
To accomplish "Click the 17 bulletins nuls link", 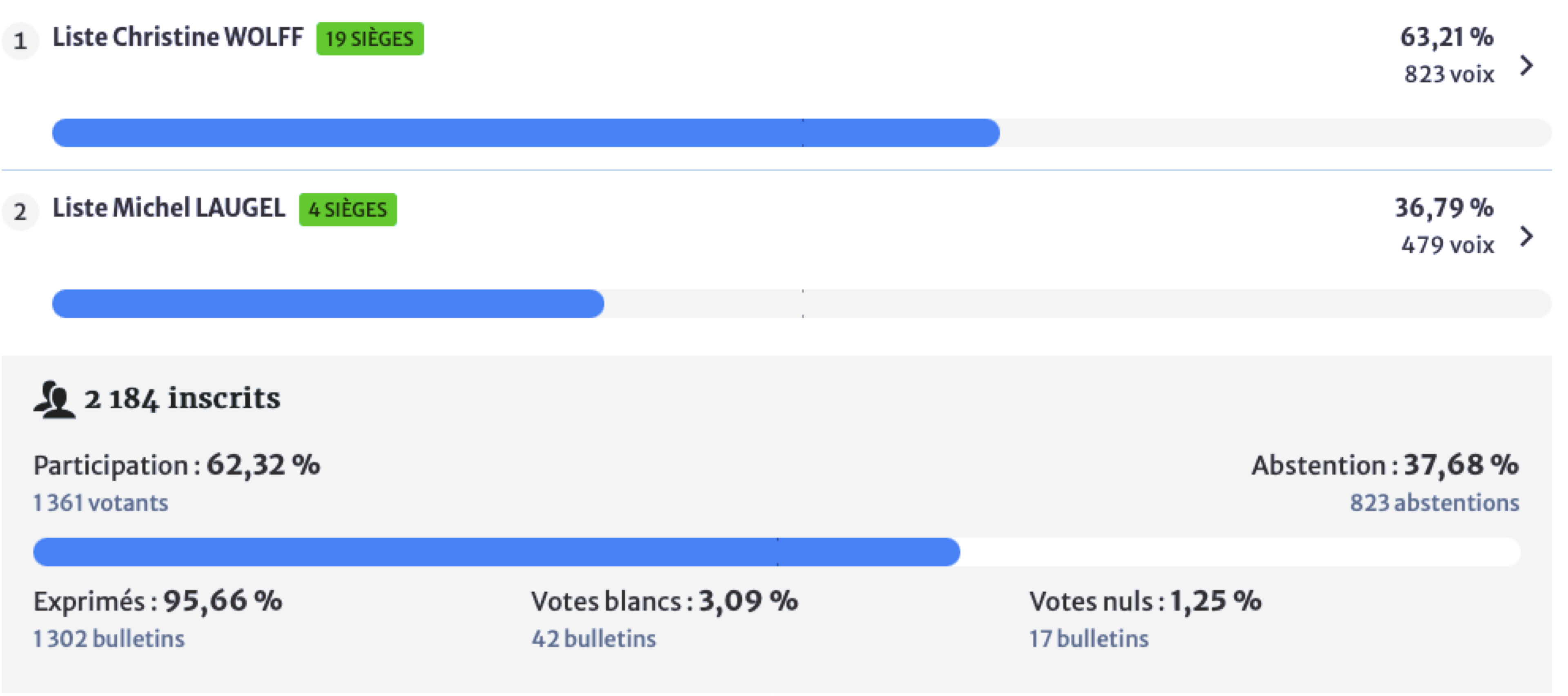I will click(1088, 639).
